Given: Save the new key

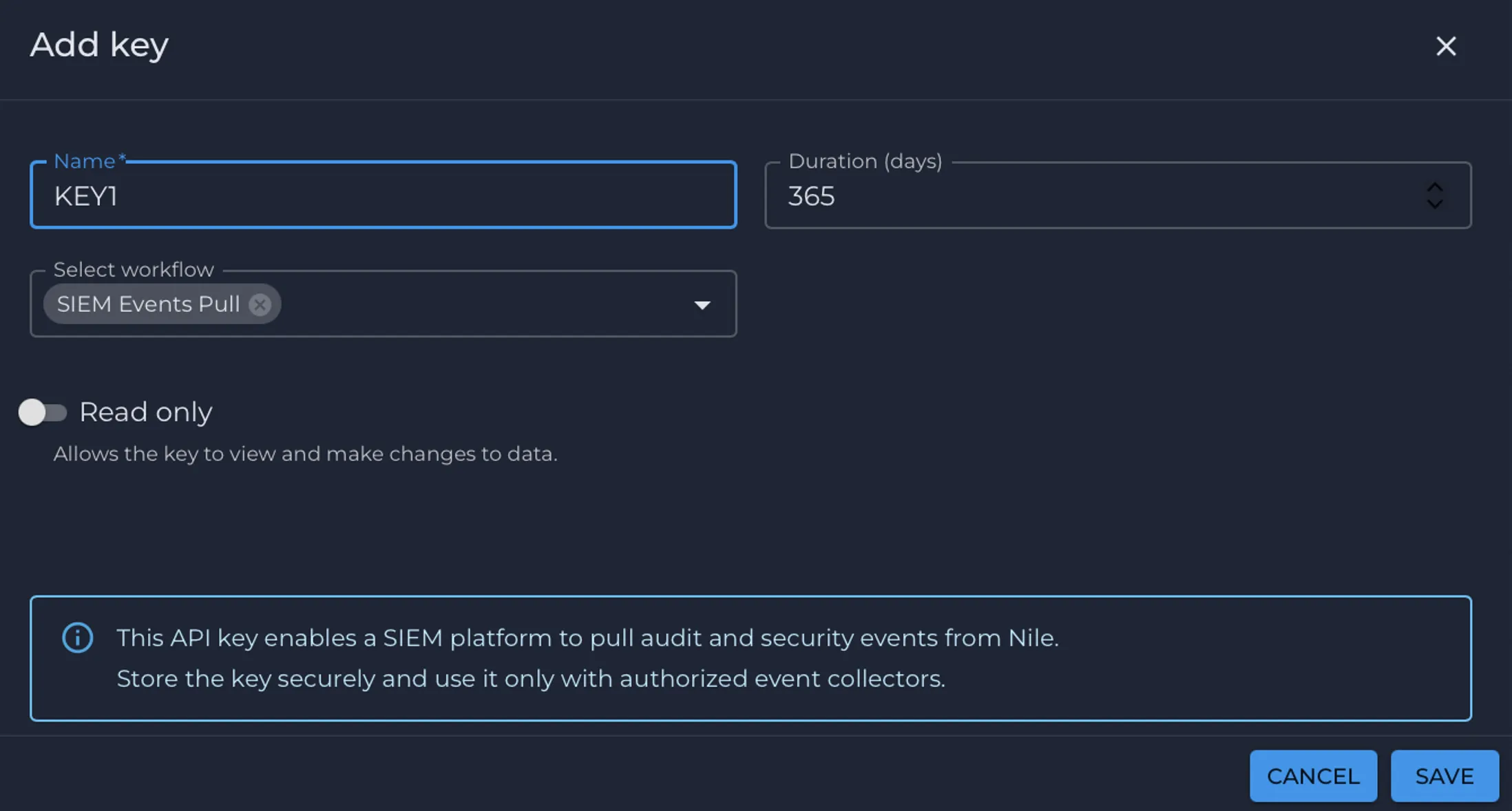Looking at the screenshot, I should (1445, 776).
